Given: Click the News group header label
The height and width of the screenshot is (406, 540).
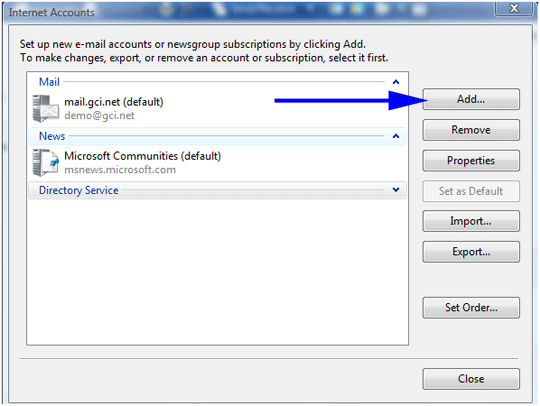Looking at the screenshot, I should pyautogui.click(x=52, y=136).
